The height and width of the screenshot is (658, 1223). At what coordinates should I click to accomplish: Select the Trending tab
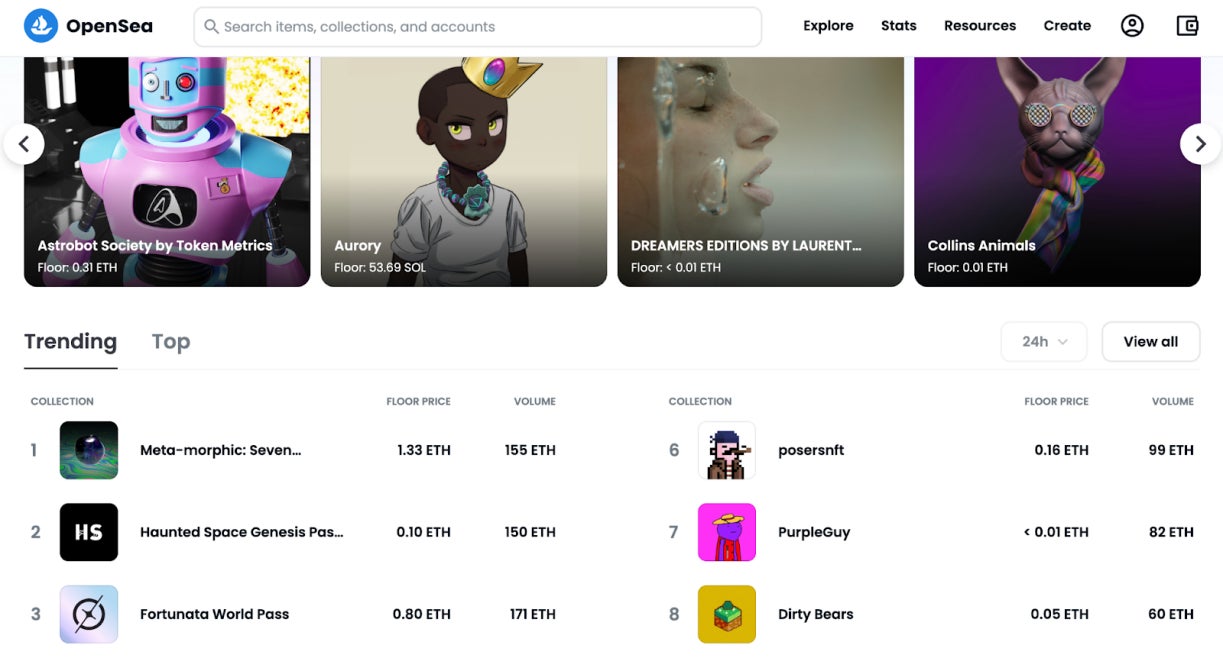point(70,342)
